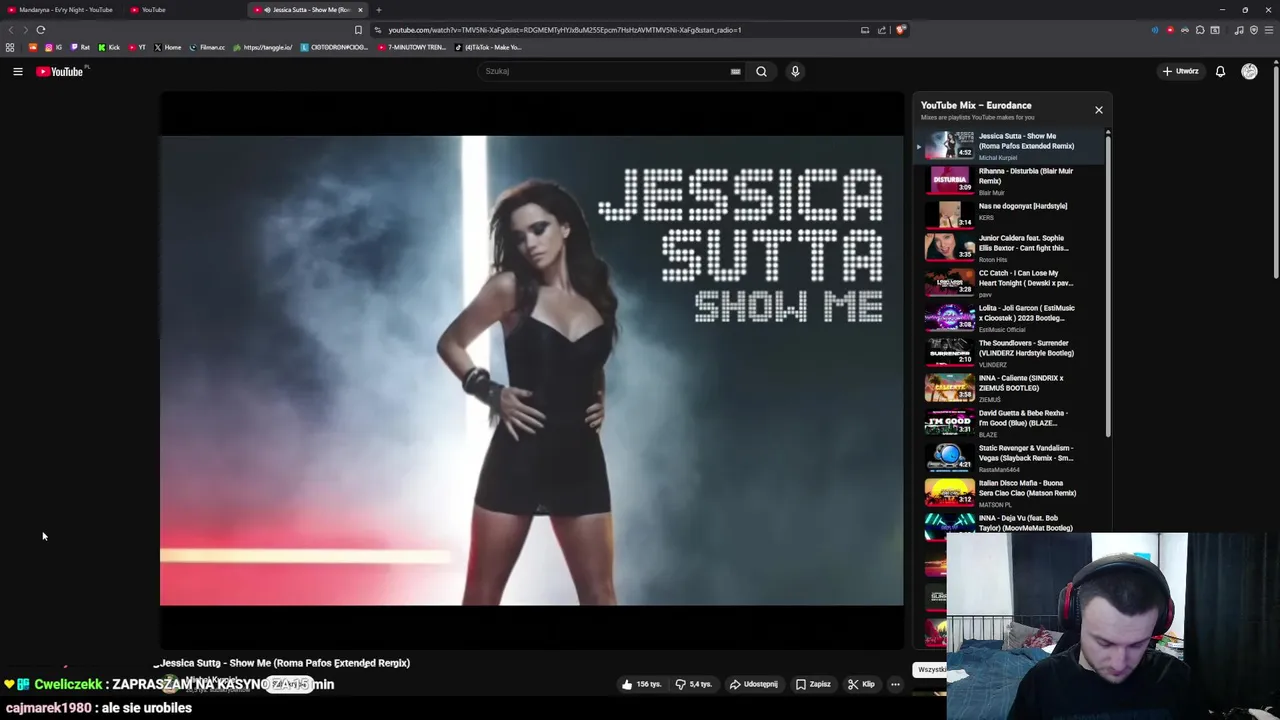Open the Filman.cc bookmark
Screen dimensions: 1280x720
(207, 47)
